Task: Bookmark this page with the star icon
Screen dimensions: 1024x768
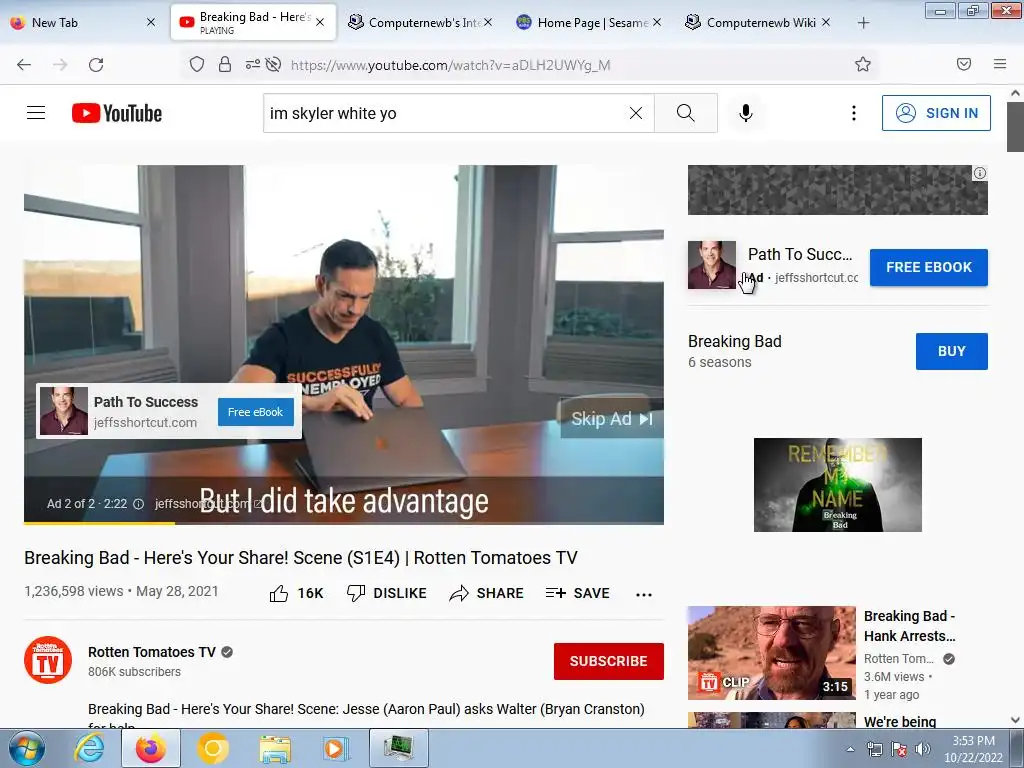Action: (x=863, y=64)
